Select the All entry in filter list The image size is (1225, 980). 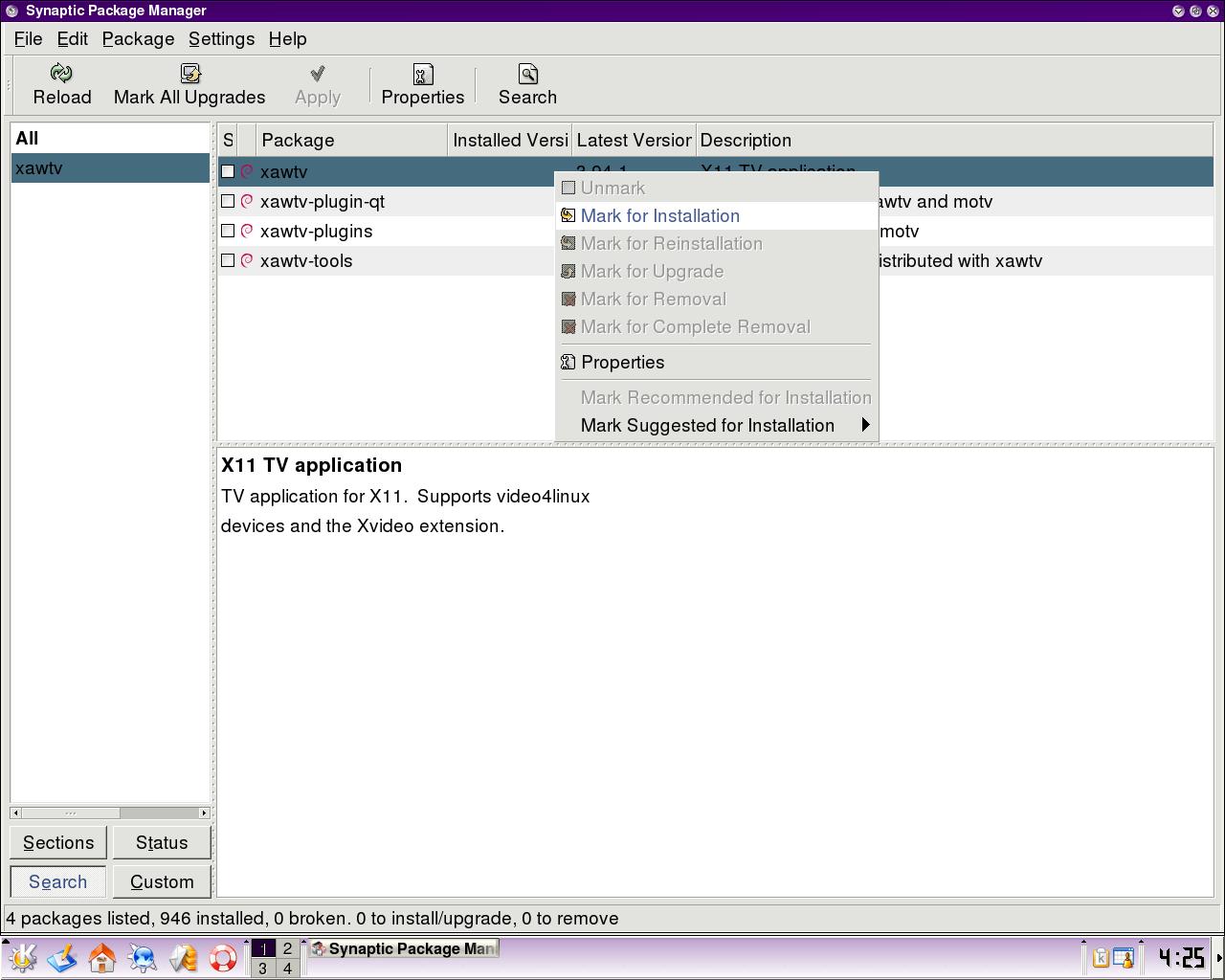[x=110, y=138]
